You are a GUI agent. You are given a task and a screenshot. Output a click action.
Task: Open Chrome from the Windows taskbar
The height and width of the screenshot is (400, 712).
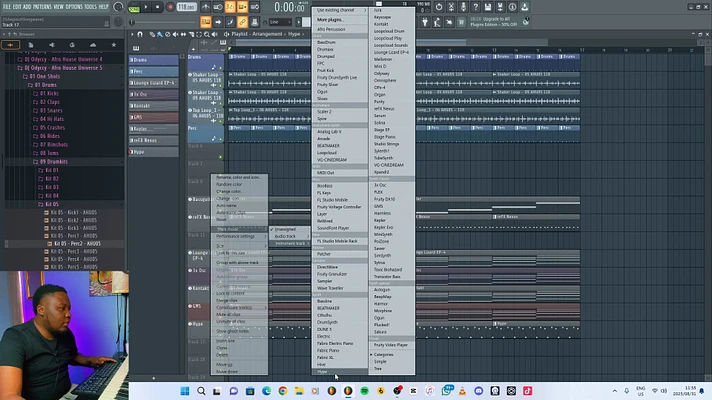coord(282,391)
